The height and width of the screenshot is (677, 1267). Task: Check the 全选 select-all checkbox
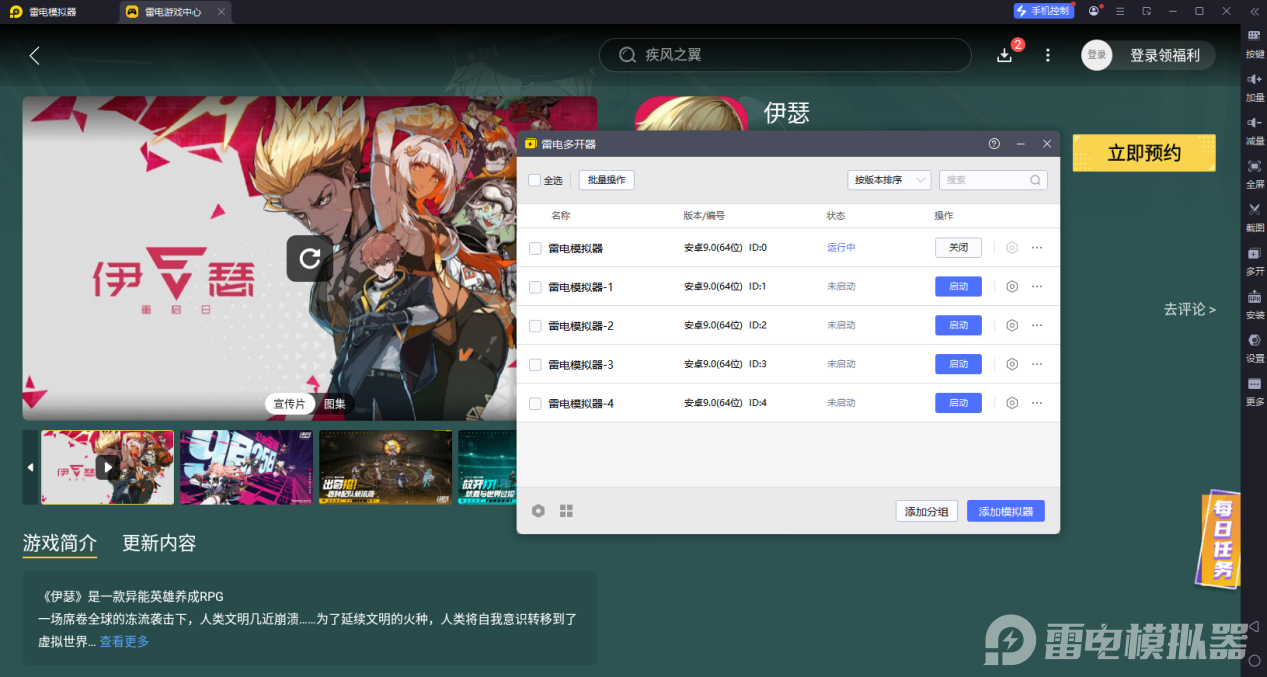click(x=534, y=180)
